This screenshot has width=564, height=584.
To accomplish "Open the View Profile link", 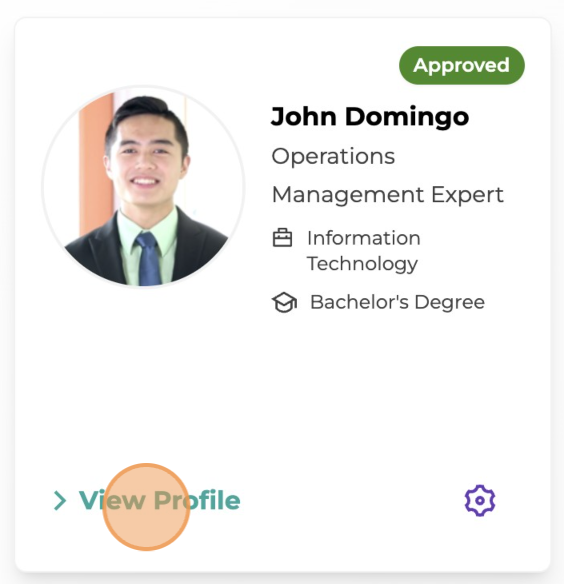I will coord(159,500).
